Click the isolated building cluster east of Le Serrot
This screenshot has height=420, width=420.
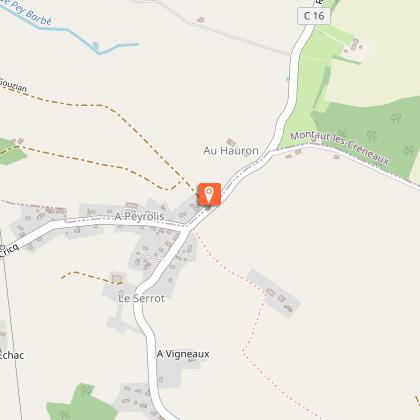tap(275, 293)
